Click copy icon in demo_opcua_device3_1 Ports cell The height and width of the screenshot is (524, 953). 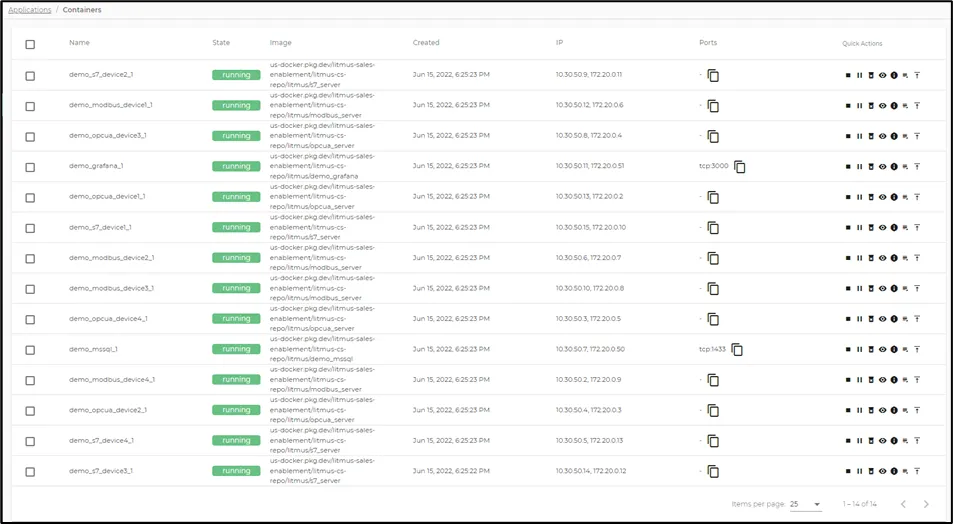pos(713,136)
